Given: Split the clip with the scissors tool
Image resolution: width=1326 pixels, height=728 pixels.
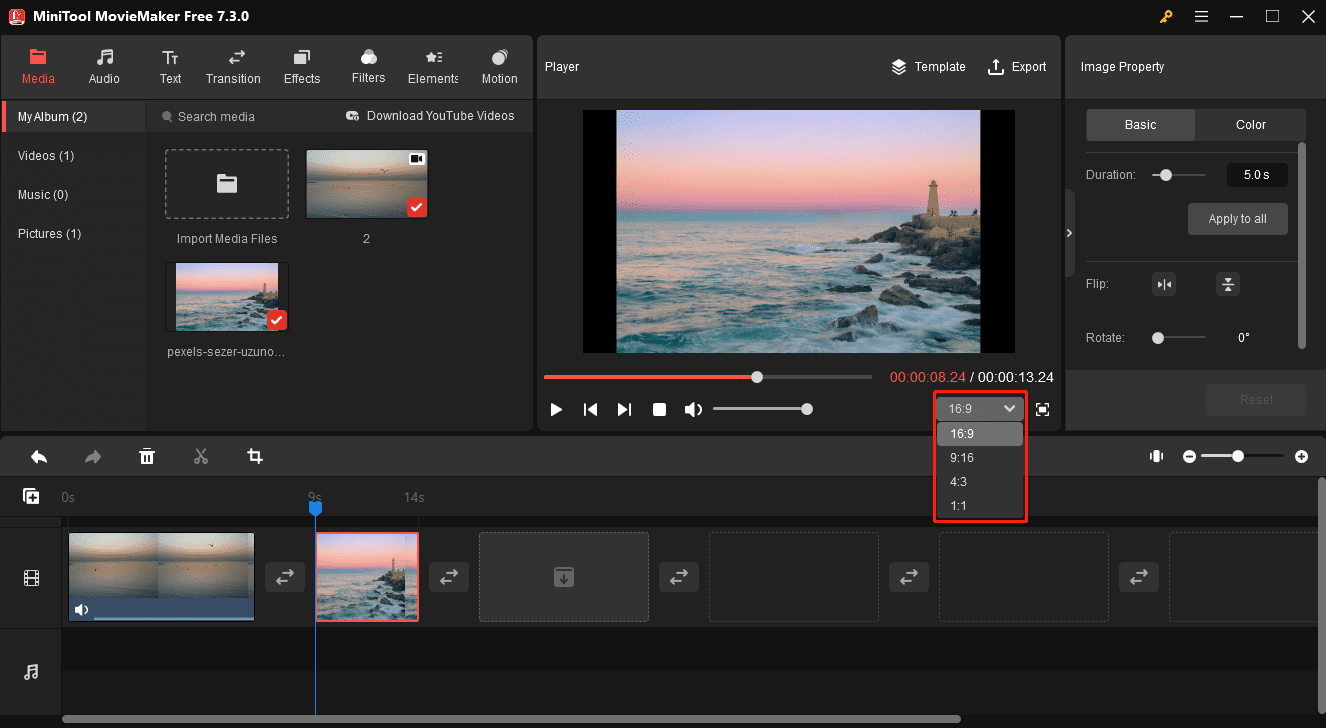Looking at the screenshot, I should (x=200, y=456).
